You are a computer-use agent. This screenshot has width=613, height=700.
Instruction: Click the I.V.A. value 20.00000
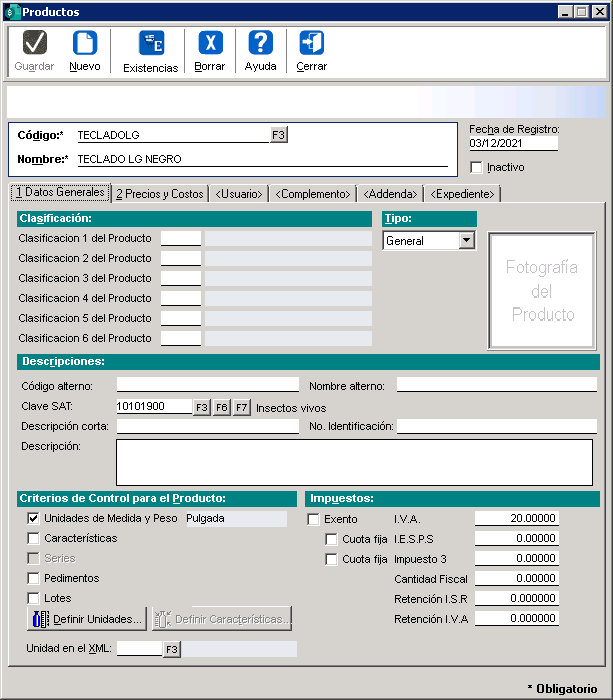tap(517, 518)
